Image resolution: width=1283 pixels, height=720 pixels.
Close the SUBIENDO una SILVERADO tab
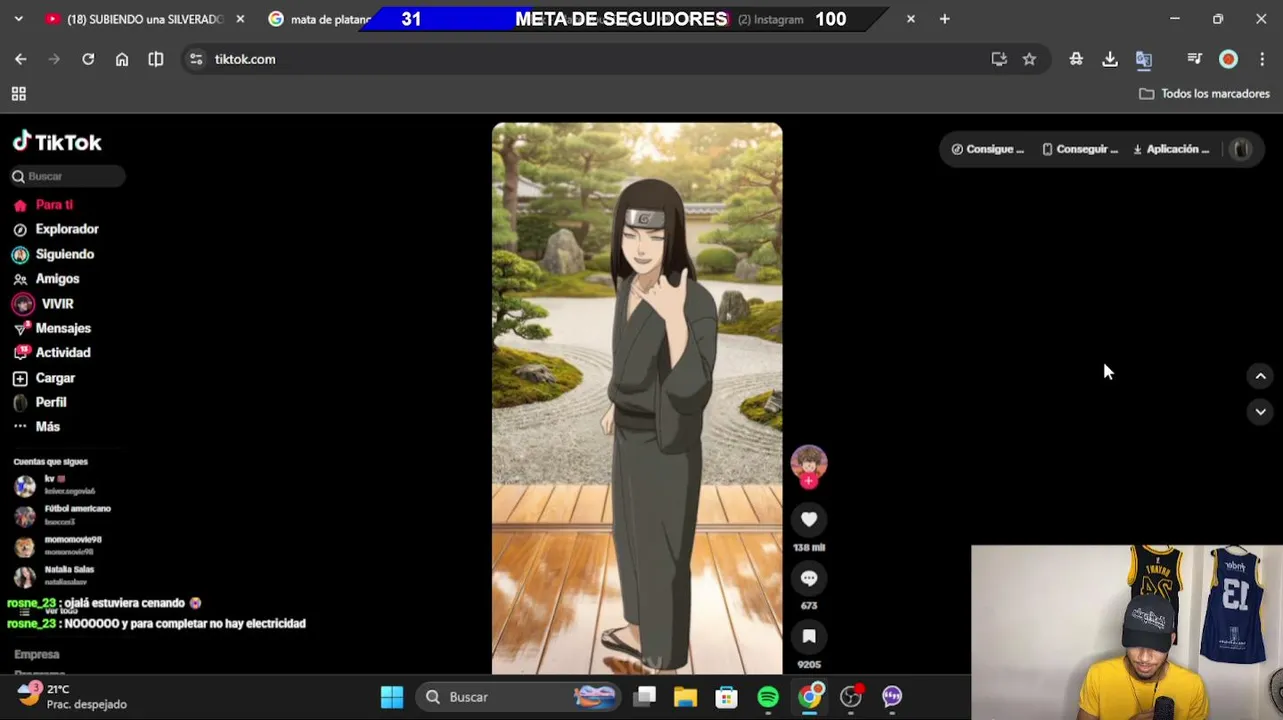pyautogui.click(x=240, y=19)
